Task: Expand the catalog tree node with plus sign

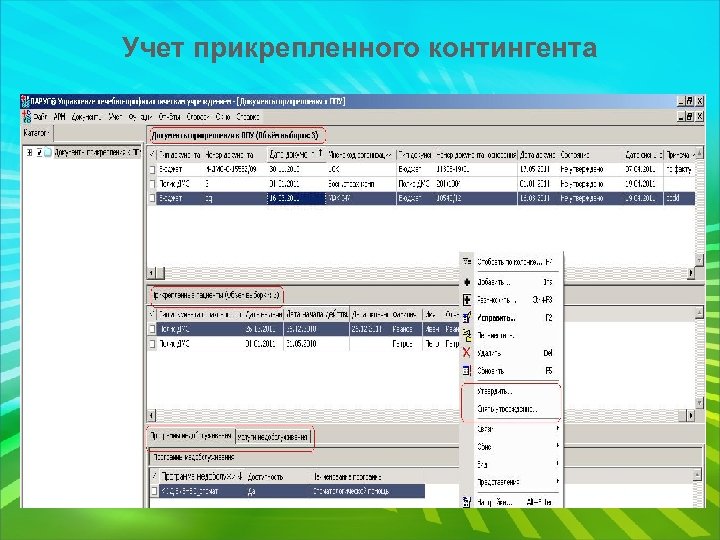Action: (x=29, y=152)
